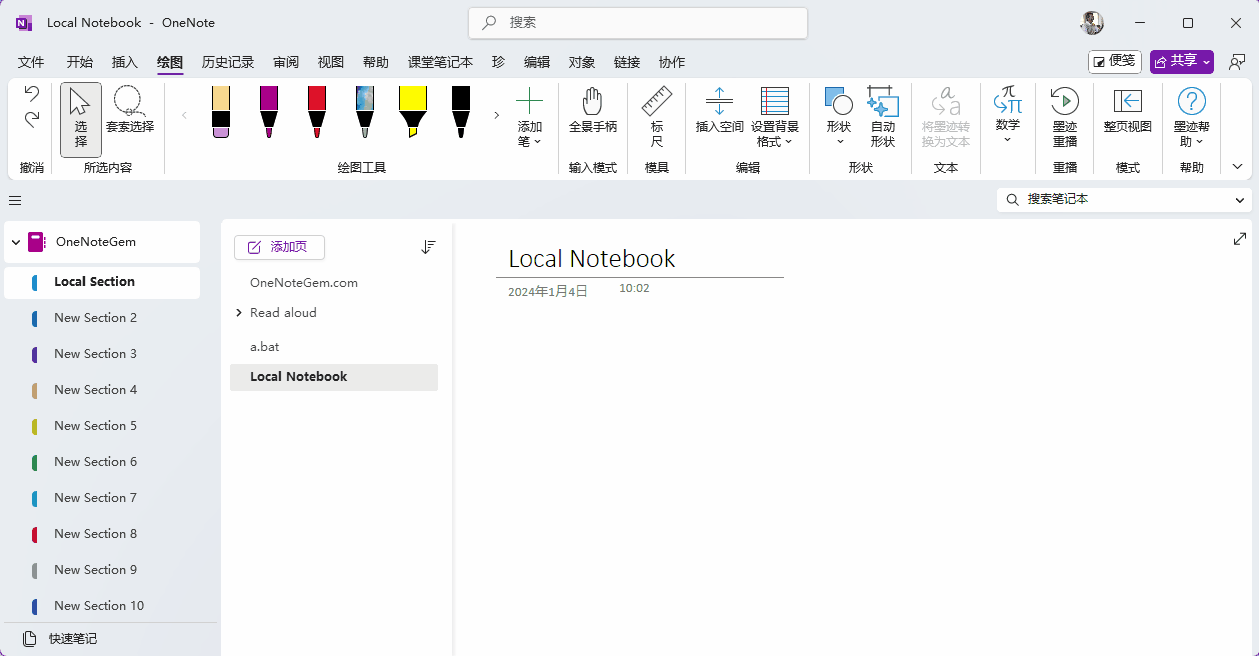
Task: Click the 便笺 sticky notes button
Action: [1115, 61]
